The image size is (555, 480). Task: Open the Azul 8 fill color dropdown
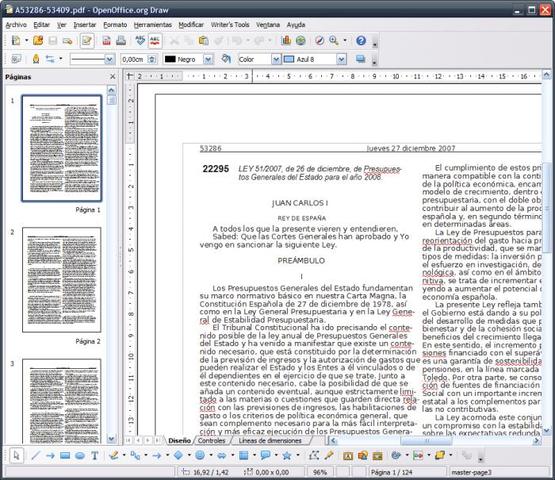[341, 59]
